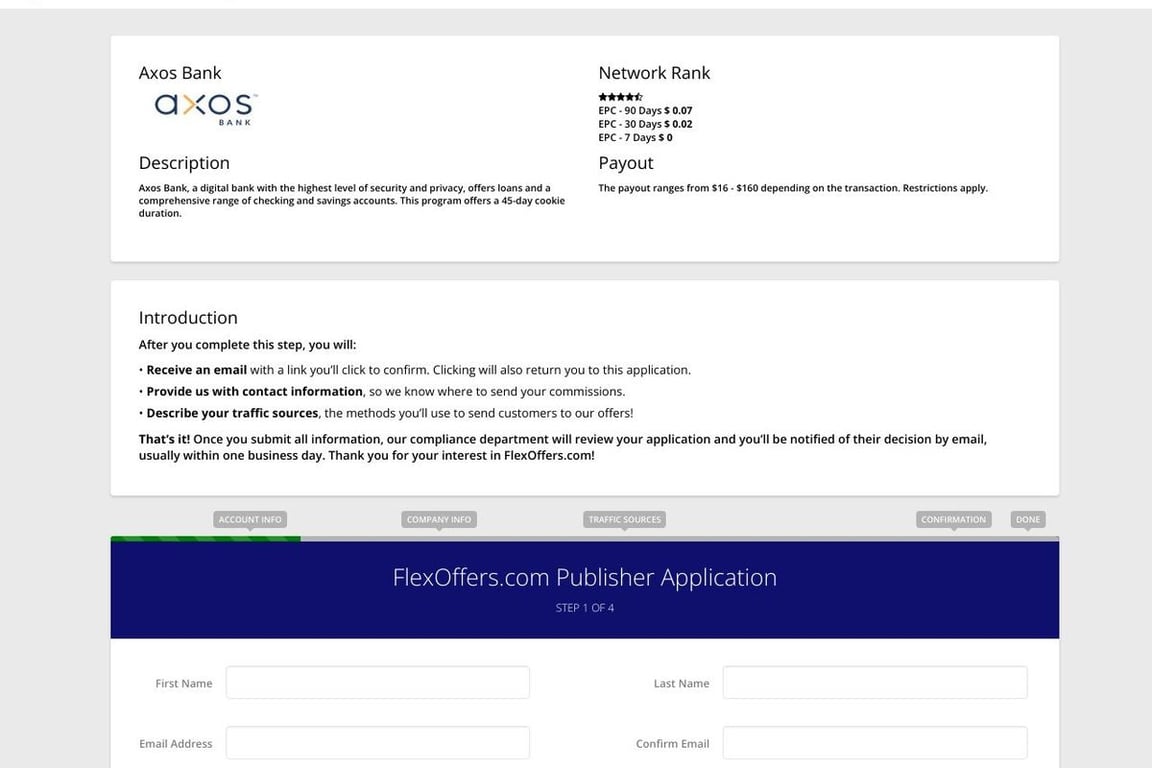Click the FlexOffers.com Publisher Application title
1152x768 pixels.
(585, 576)
